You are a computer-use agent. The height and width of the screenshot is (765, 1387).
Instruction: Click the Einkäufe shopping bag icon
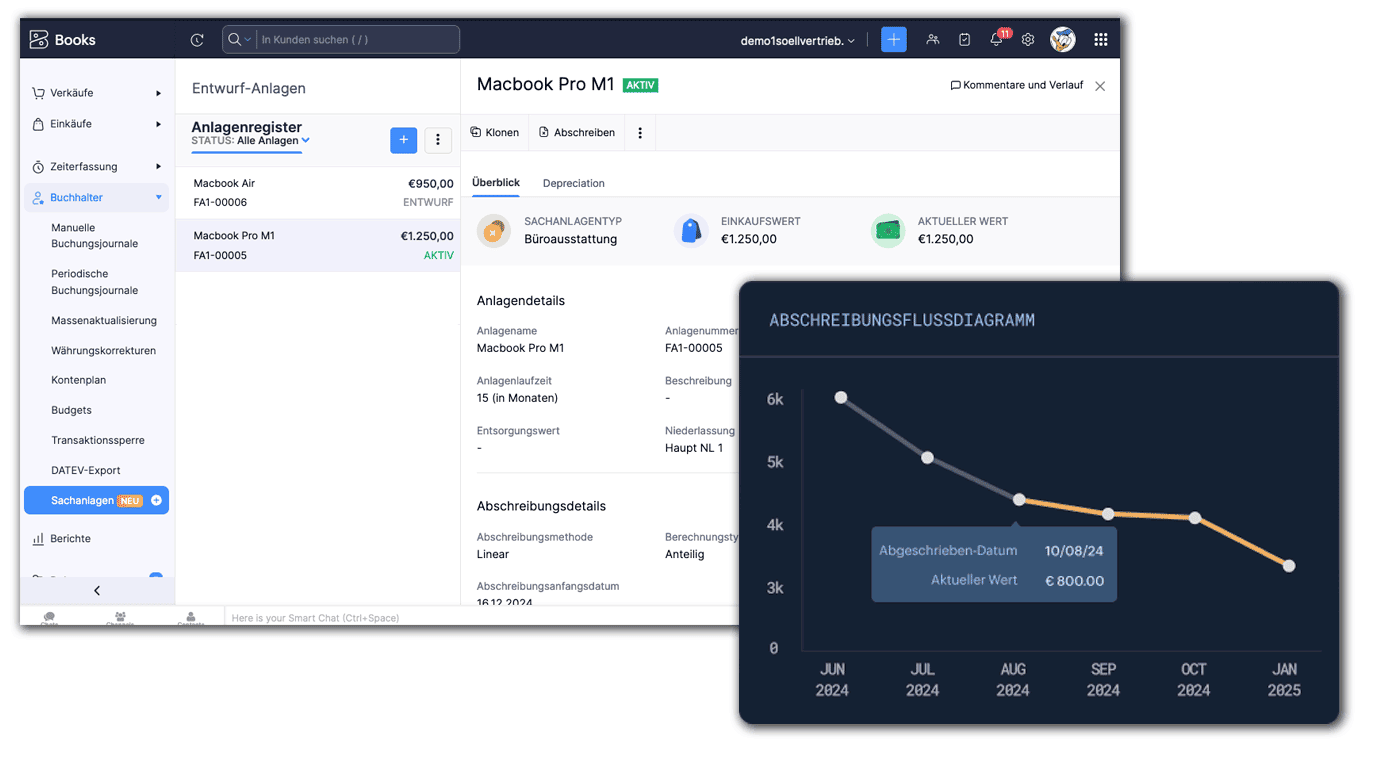pyautogui.click(x=38, y=124)
